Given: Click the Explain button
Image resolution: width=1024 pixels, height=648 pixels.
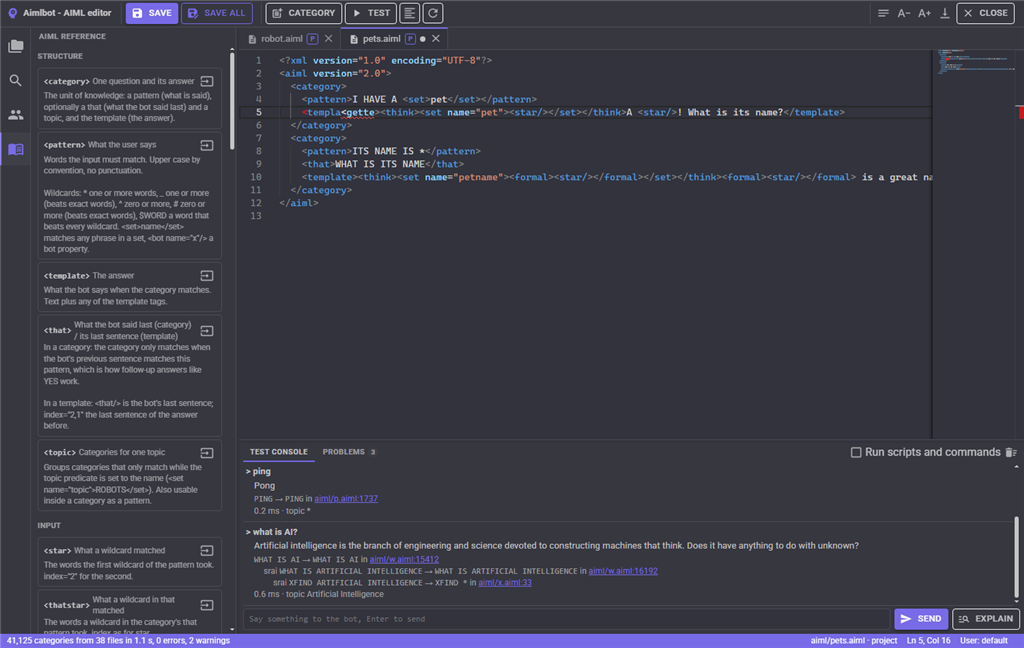Looking at the screenshot, I should click(x=985, y=619).
